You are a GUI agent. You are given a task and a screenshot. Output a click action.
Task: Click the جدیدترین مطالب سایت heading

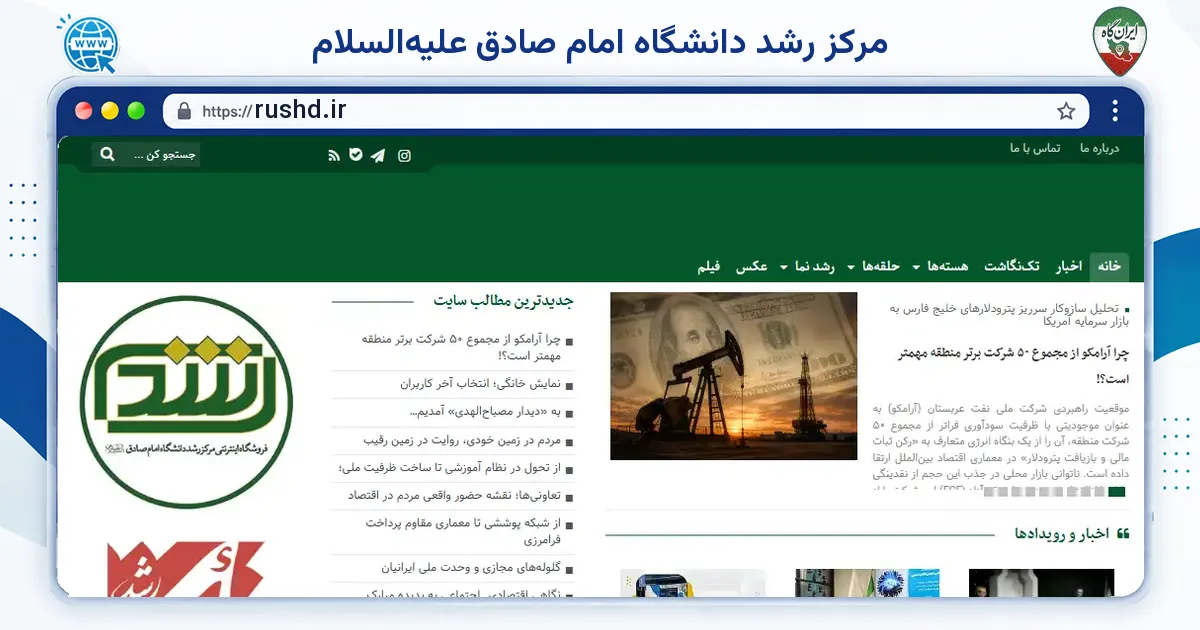(502, 300)
